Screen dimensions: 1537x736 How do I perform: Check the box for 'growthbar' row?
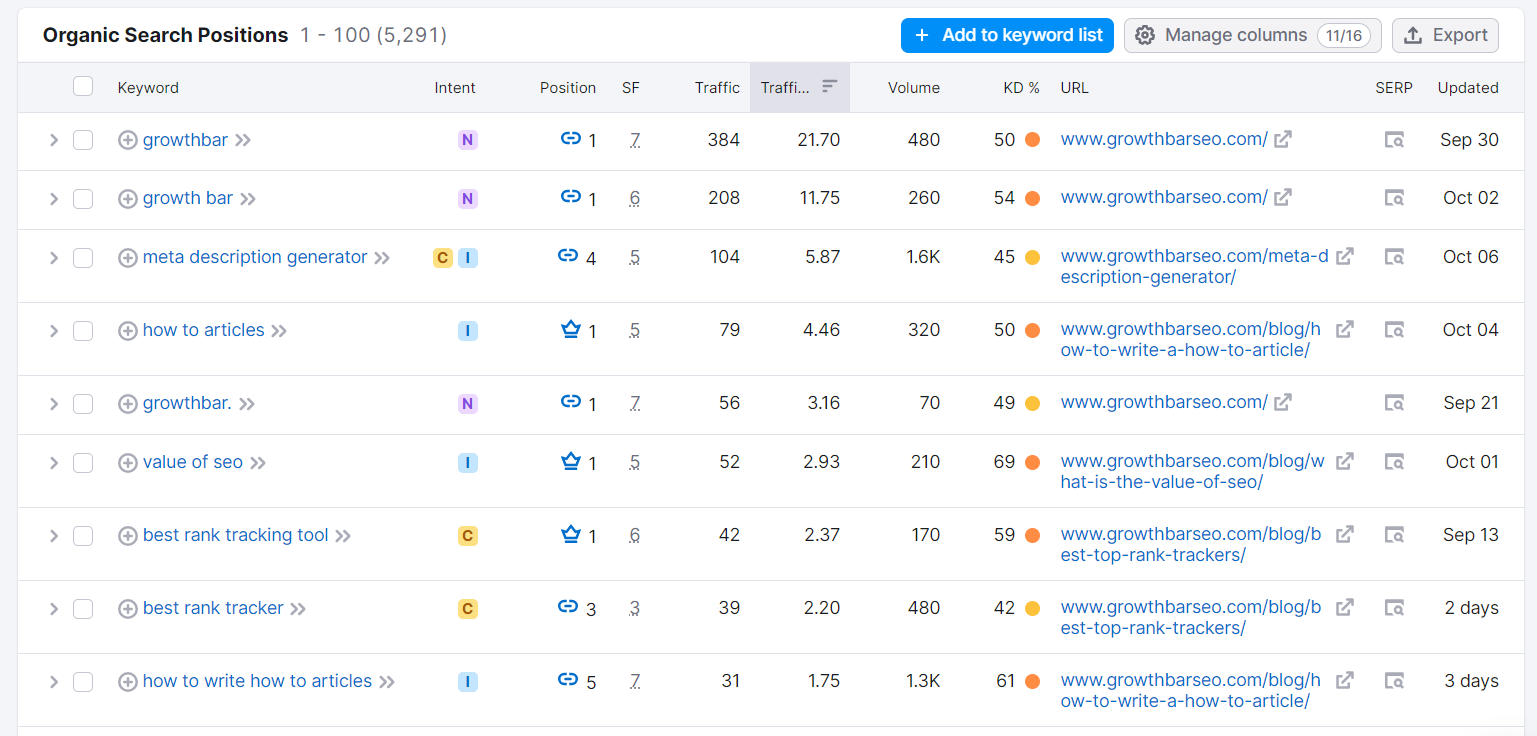coord(83,140)
